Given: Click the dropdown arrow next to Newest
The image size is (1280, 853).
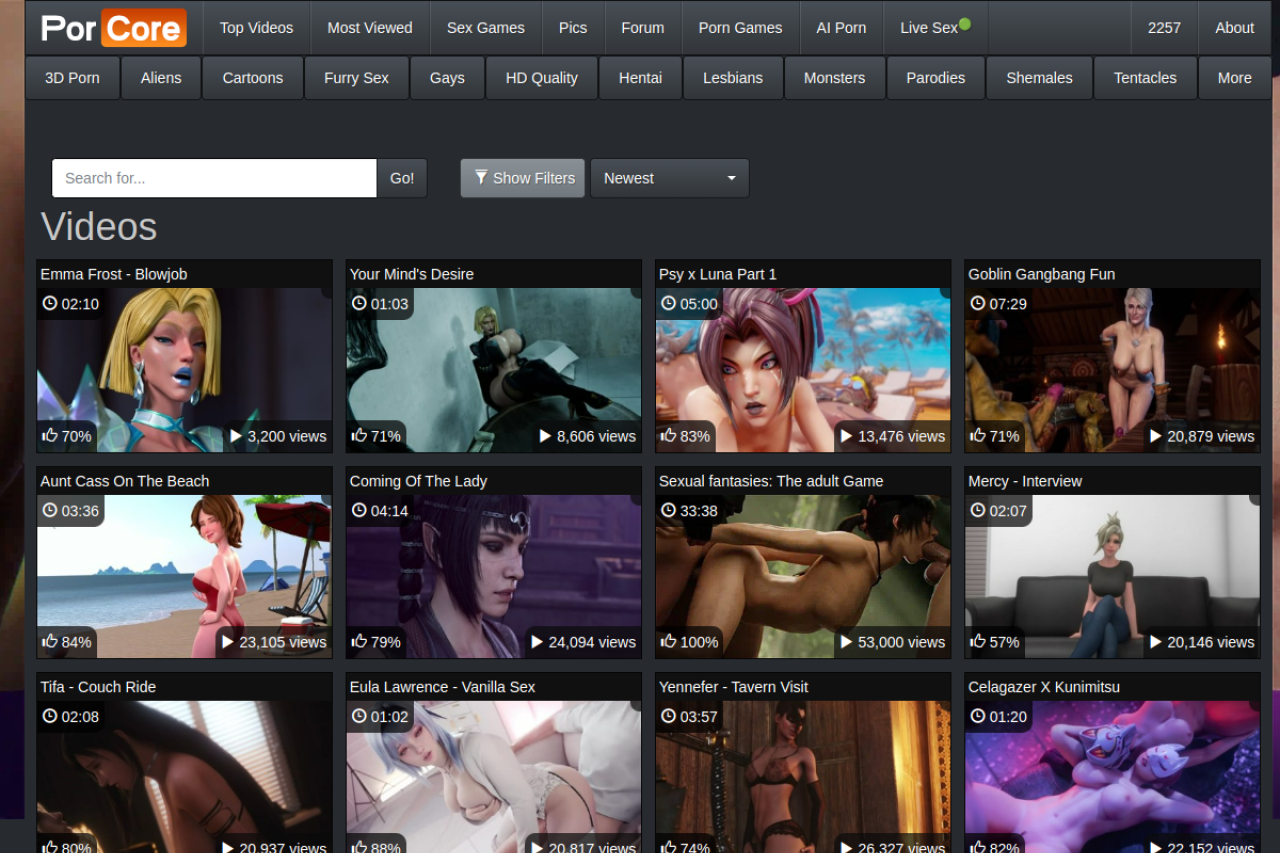Looking at the screenshot, I should (731, 178).
